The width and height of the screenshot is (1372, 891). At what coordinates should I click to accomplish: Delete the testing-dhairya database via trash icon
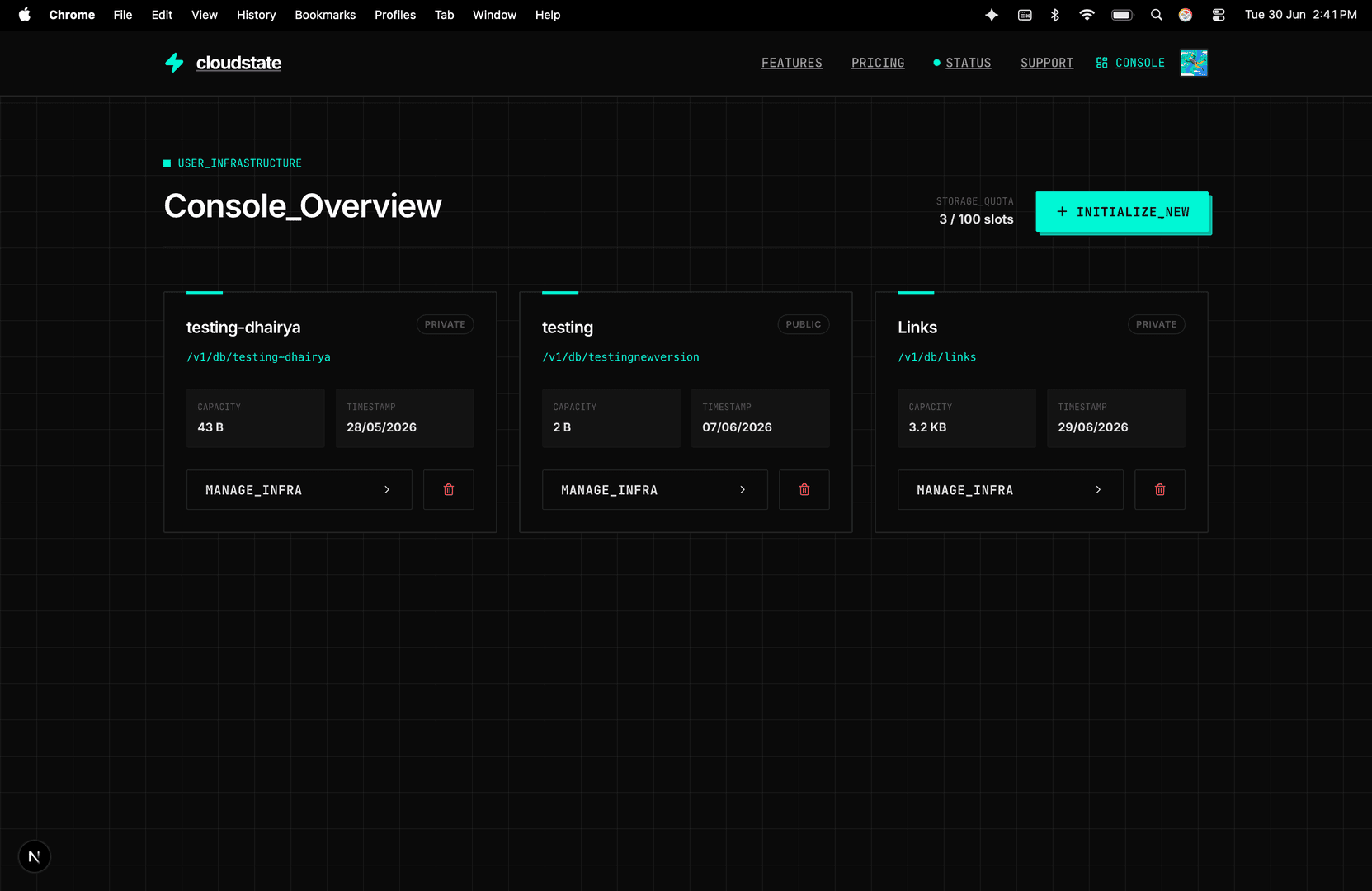pyautogui.click(x=449, y=490)
